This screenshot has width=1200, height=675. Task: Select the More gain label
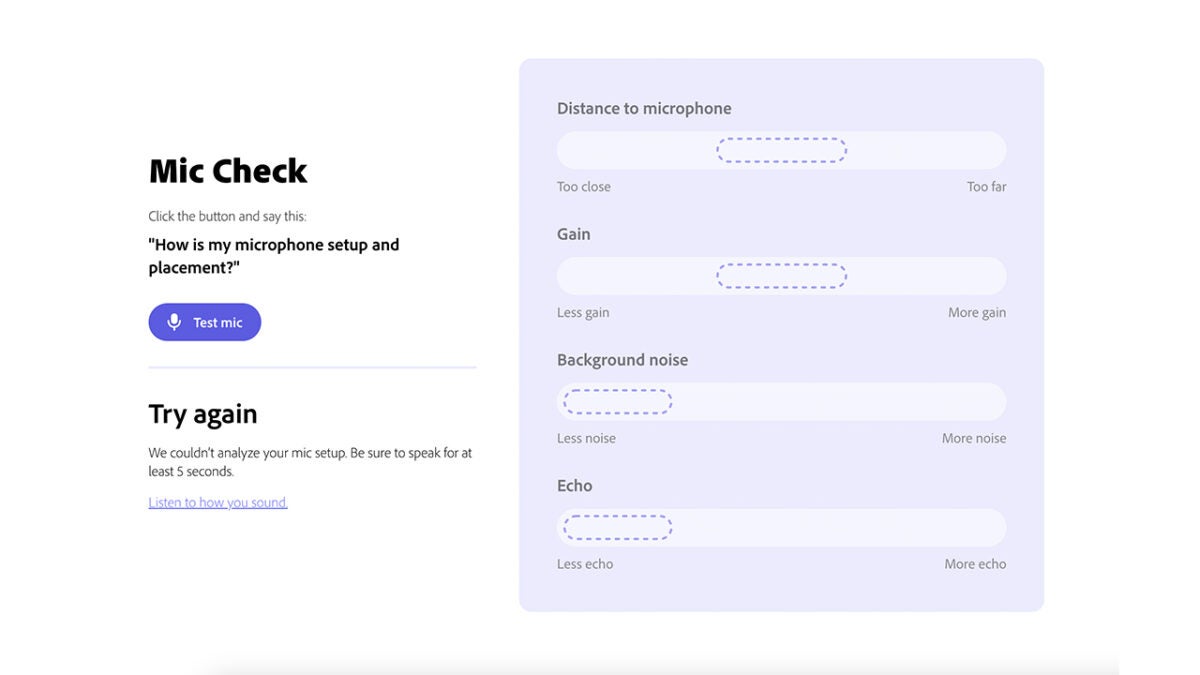tap(977, 313)
